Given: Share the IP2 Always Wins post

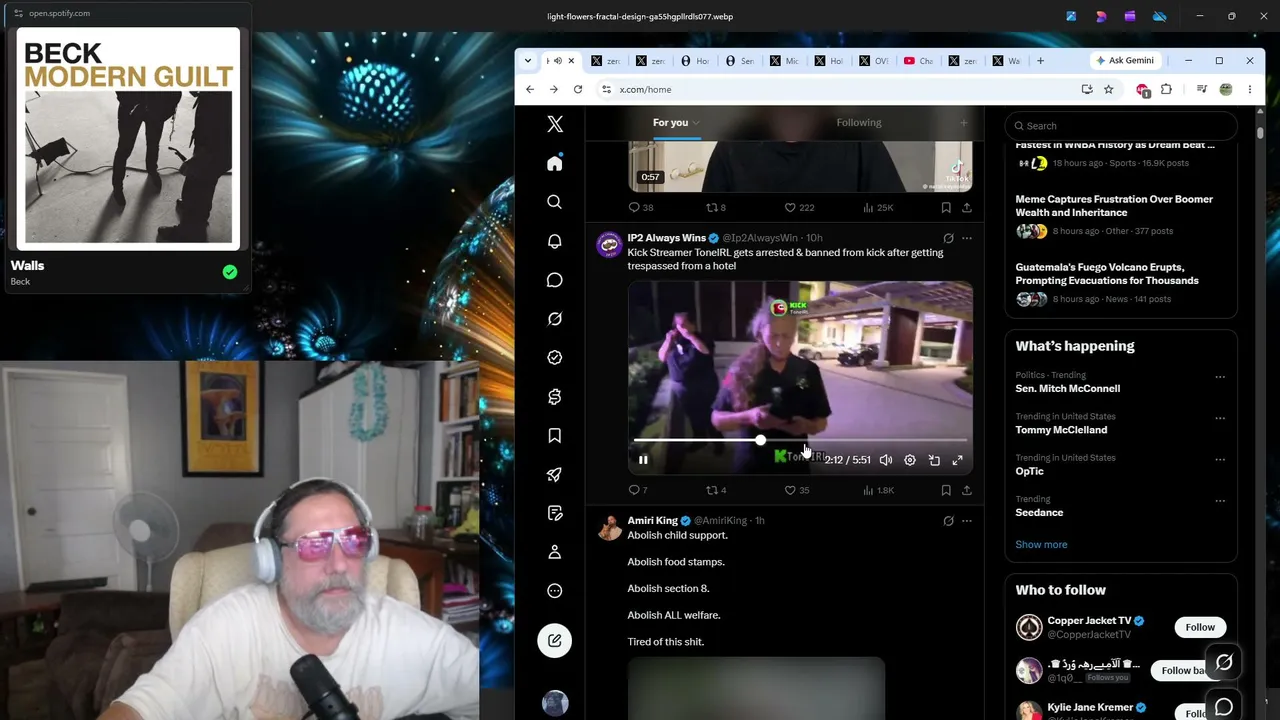Looking at the screenshot, I should point(966,490).
